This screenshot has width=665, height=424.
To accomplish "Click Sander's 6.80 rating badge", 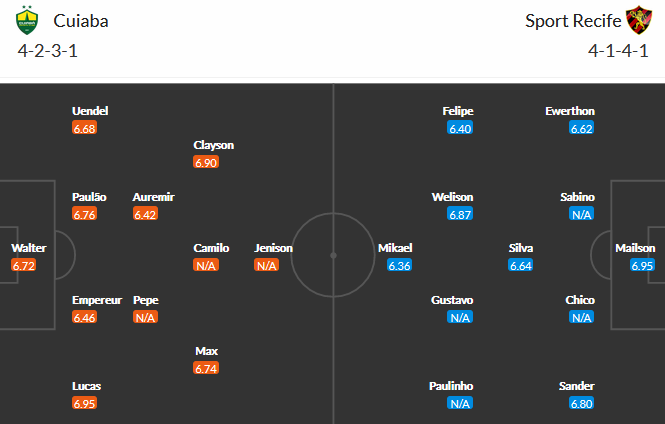I will [x=582, y=403].
